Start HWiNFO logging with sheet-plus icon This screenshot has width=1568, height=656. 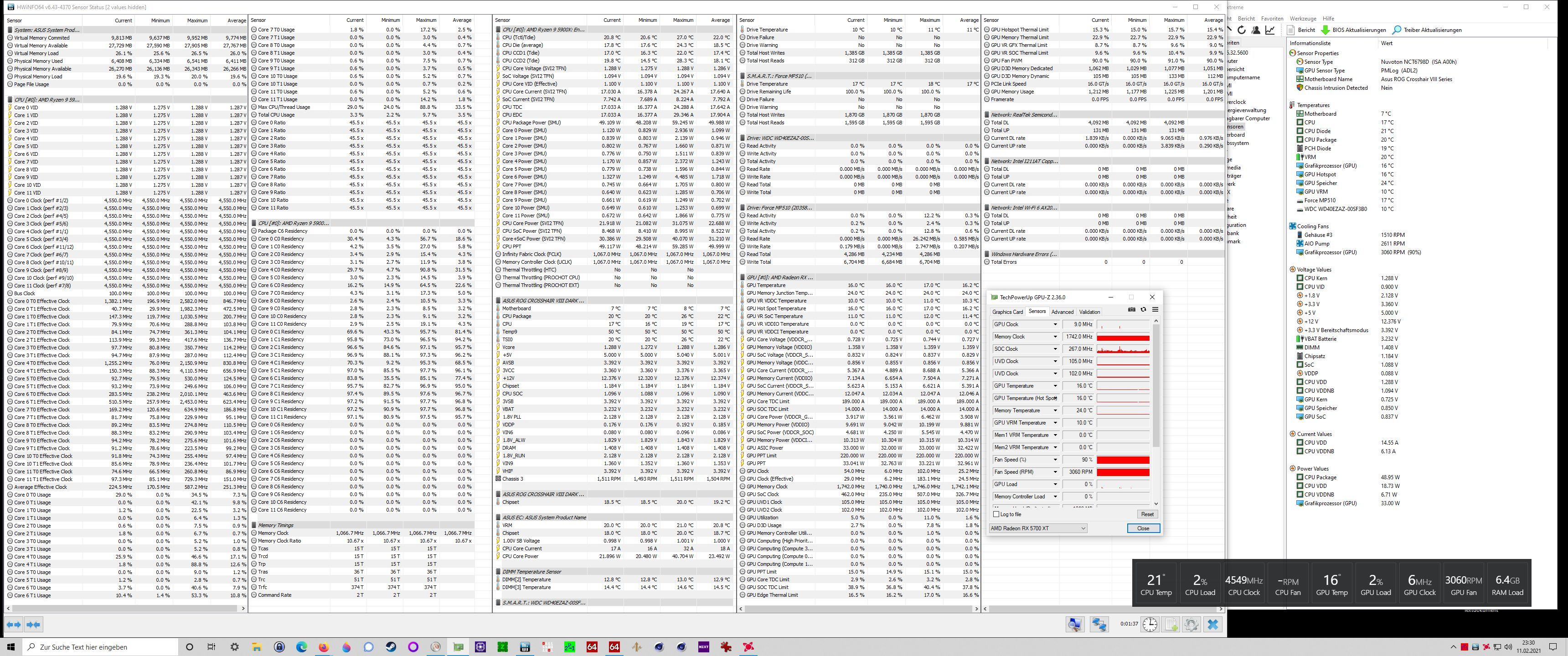tap(1171, 625)
